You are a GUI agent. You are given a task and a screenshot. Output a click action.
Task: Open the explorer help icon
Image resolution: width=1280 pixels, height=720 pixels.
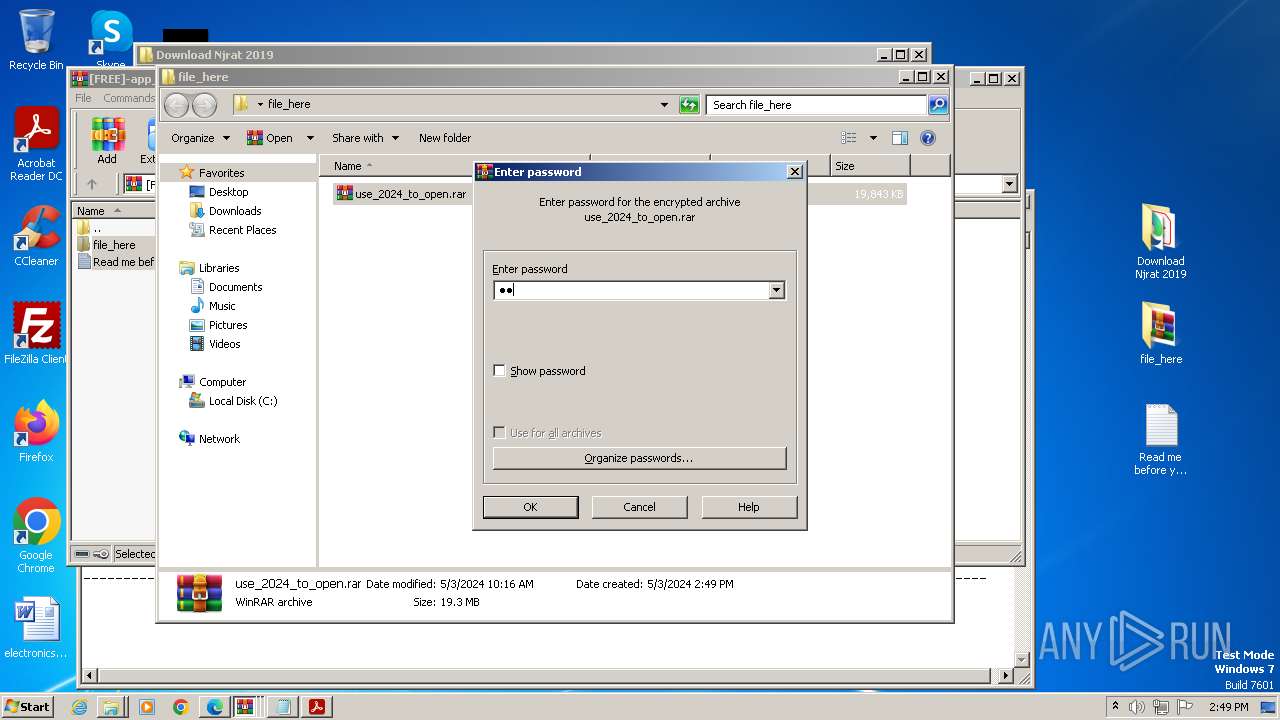tap(927, 138)
